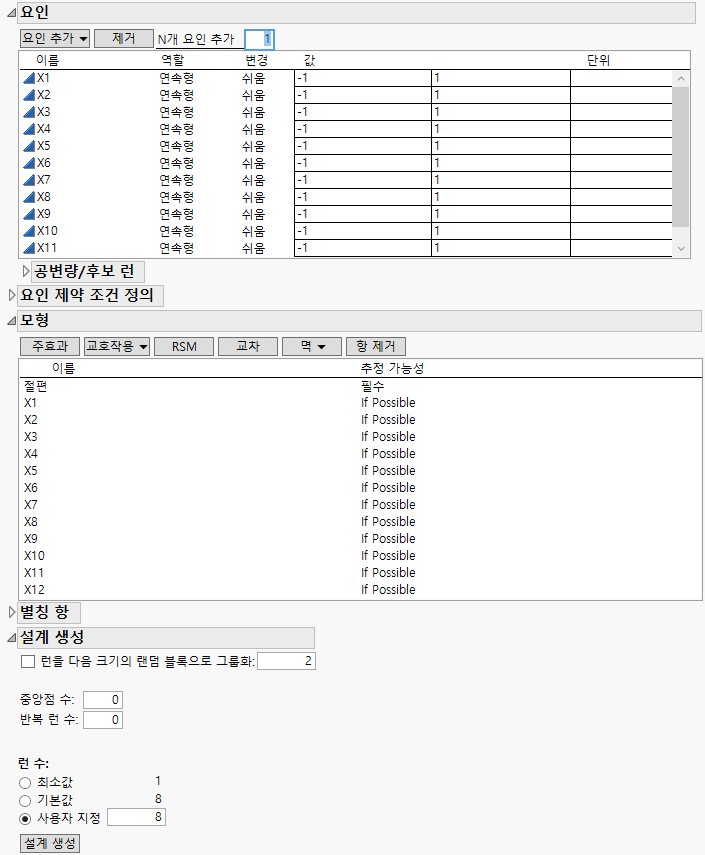Click the RSM button
Screen dimensions: 705x855
point(184,346)
